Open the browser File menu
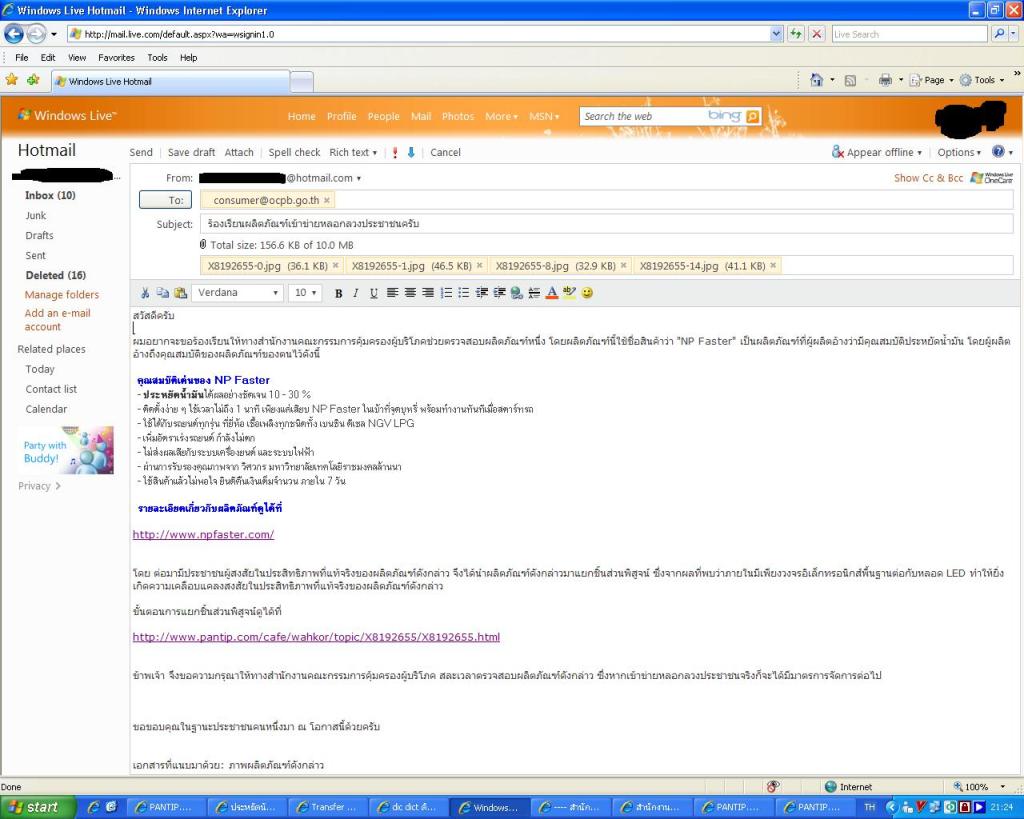1024x819 pixels. click(x=22, y=57)
